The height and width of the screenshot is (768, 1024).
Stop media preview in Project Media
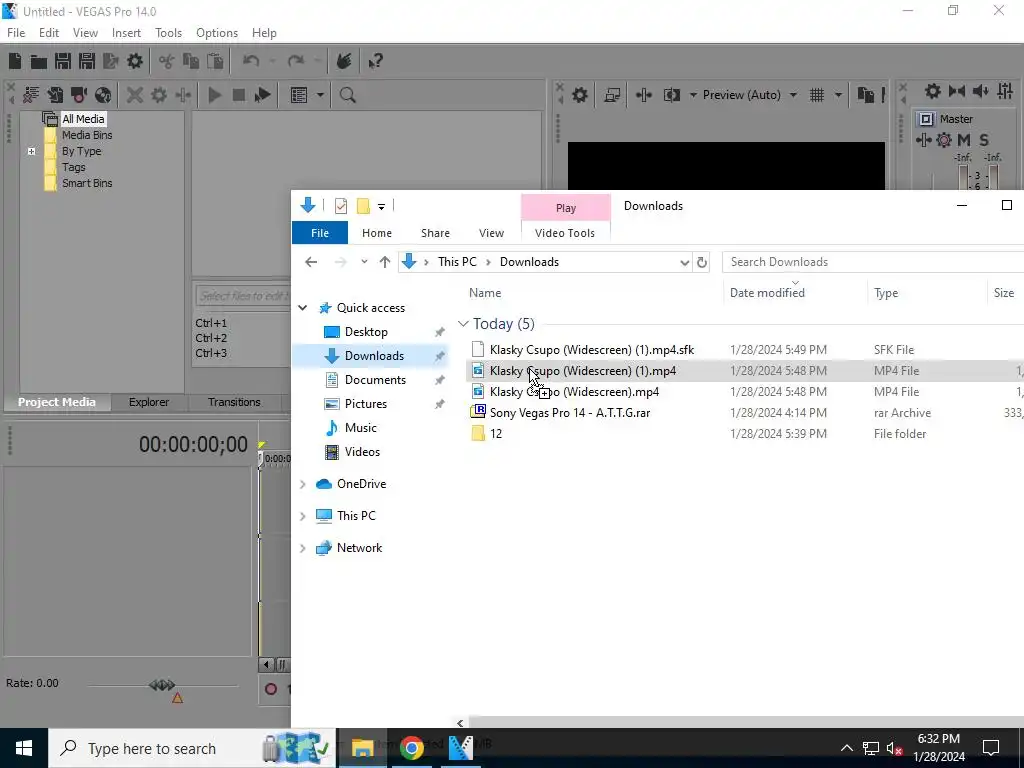[238, 95]
